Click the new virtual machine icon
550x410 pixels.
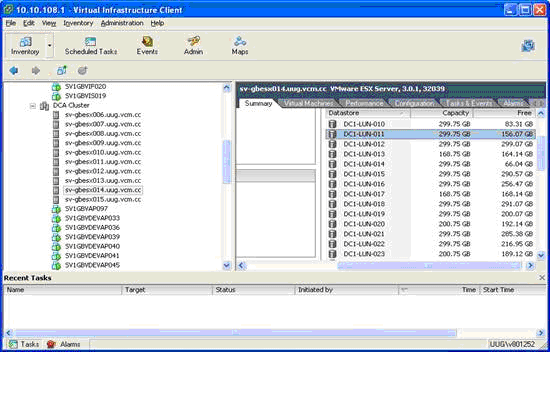point(62,70)
